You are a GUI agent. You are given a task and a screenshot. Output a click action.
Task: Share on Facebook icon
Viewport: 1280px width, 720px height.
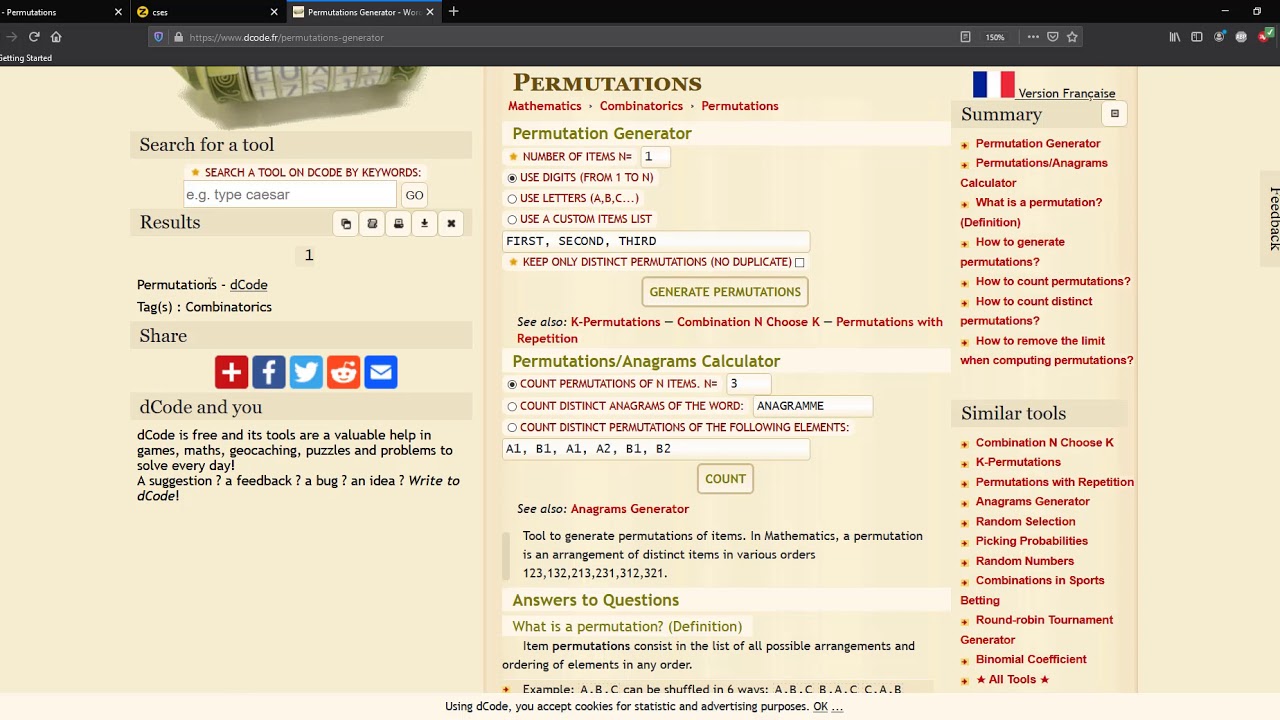coord(268,372)
